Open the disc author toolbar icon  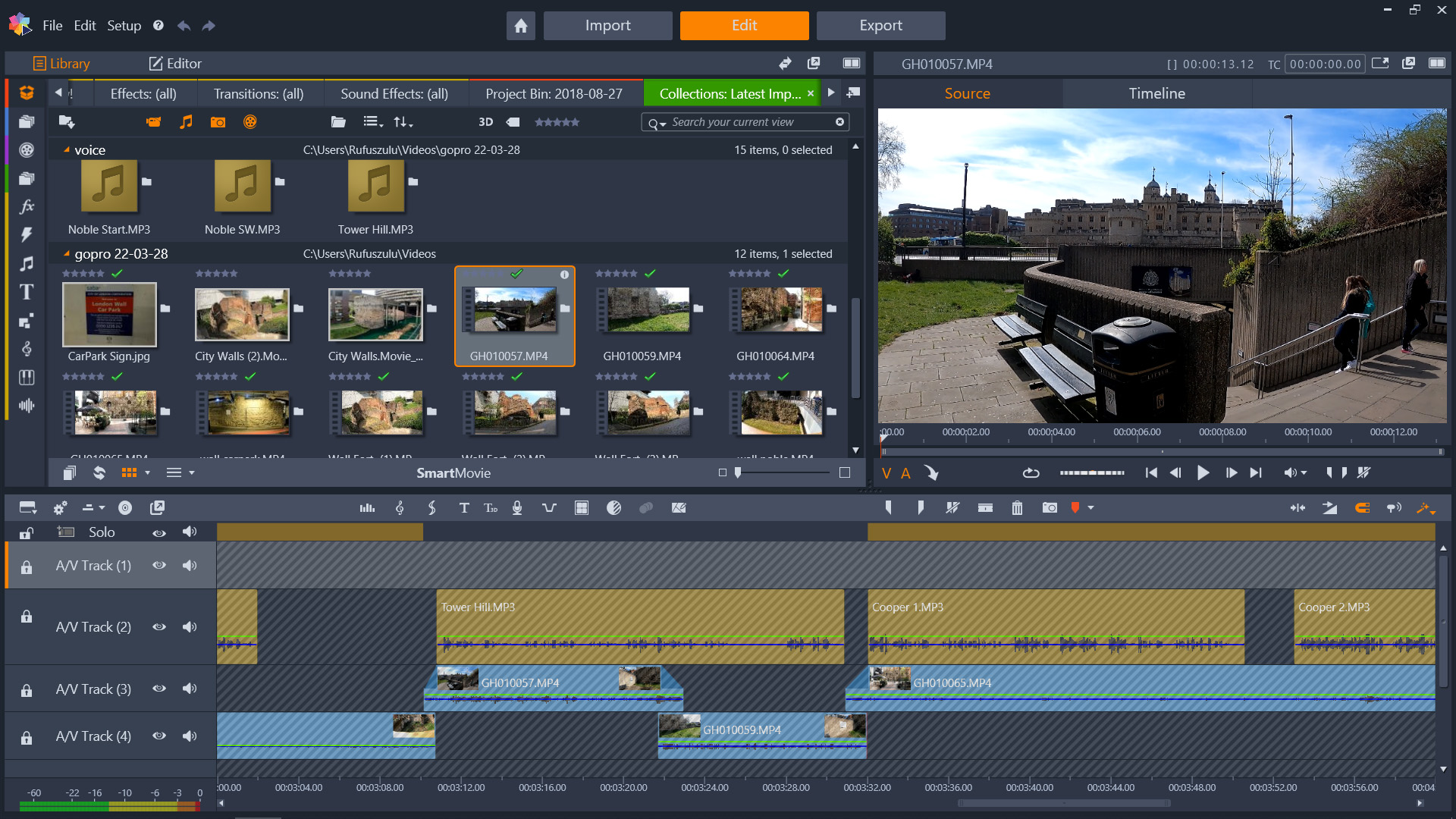point(125,508)
